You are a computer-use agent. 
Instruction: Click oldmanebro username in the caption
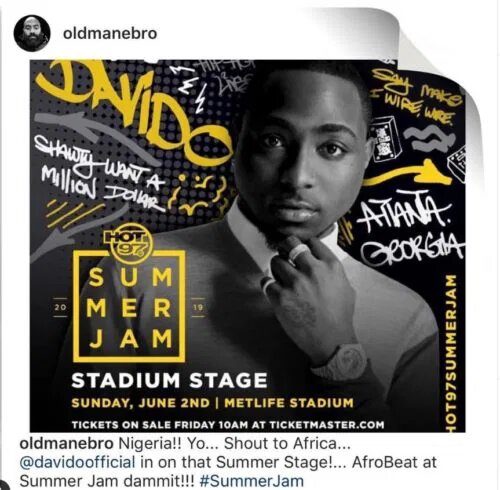(66, 444)
